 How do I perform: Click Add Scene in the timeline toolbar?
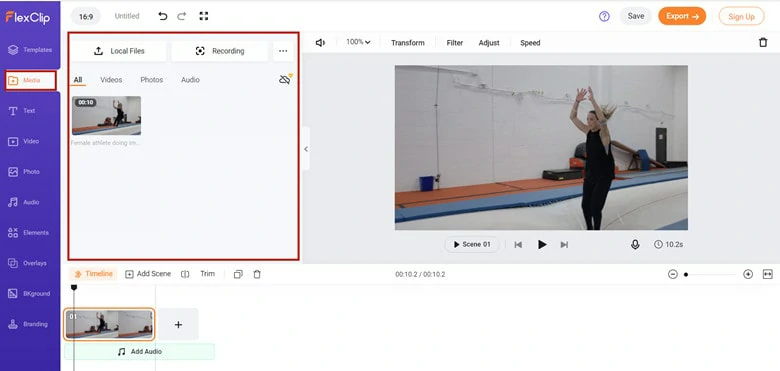[x=148, y=274]
